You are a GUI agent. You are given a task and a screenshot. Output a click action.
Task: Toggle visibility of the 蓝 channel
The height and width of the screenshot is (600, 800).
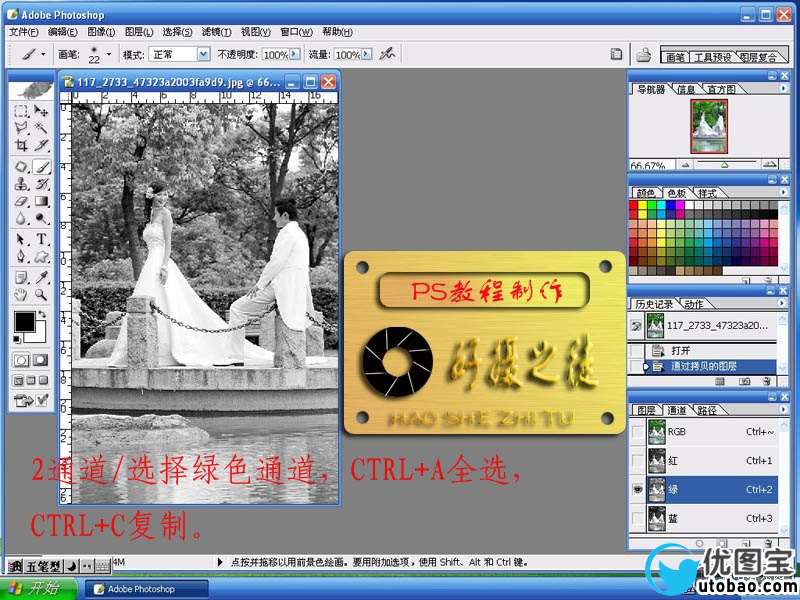(638, 518)
